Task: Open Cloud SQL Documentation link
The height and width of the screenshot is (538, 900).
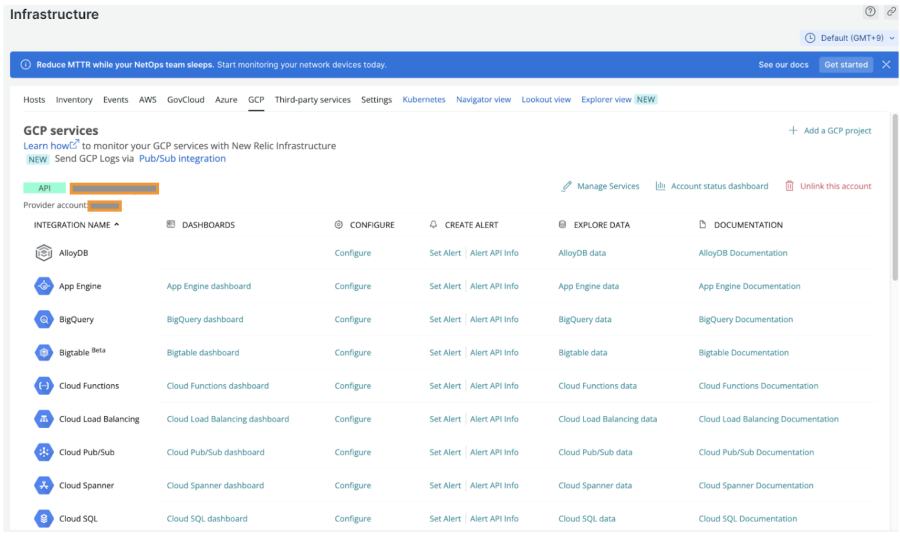Action: click(748, 518)
